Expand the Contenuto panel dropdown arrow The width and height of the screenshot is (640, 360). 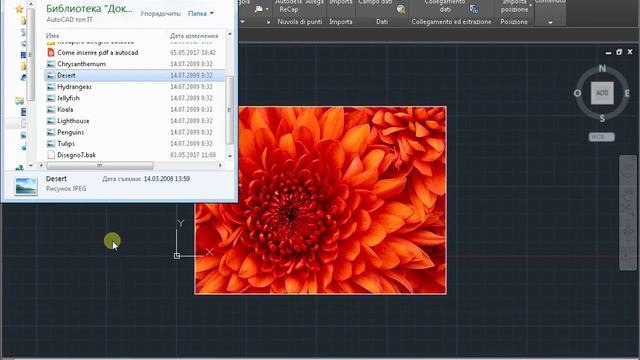[x=550, y=22]
